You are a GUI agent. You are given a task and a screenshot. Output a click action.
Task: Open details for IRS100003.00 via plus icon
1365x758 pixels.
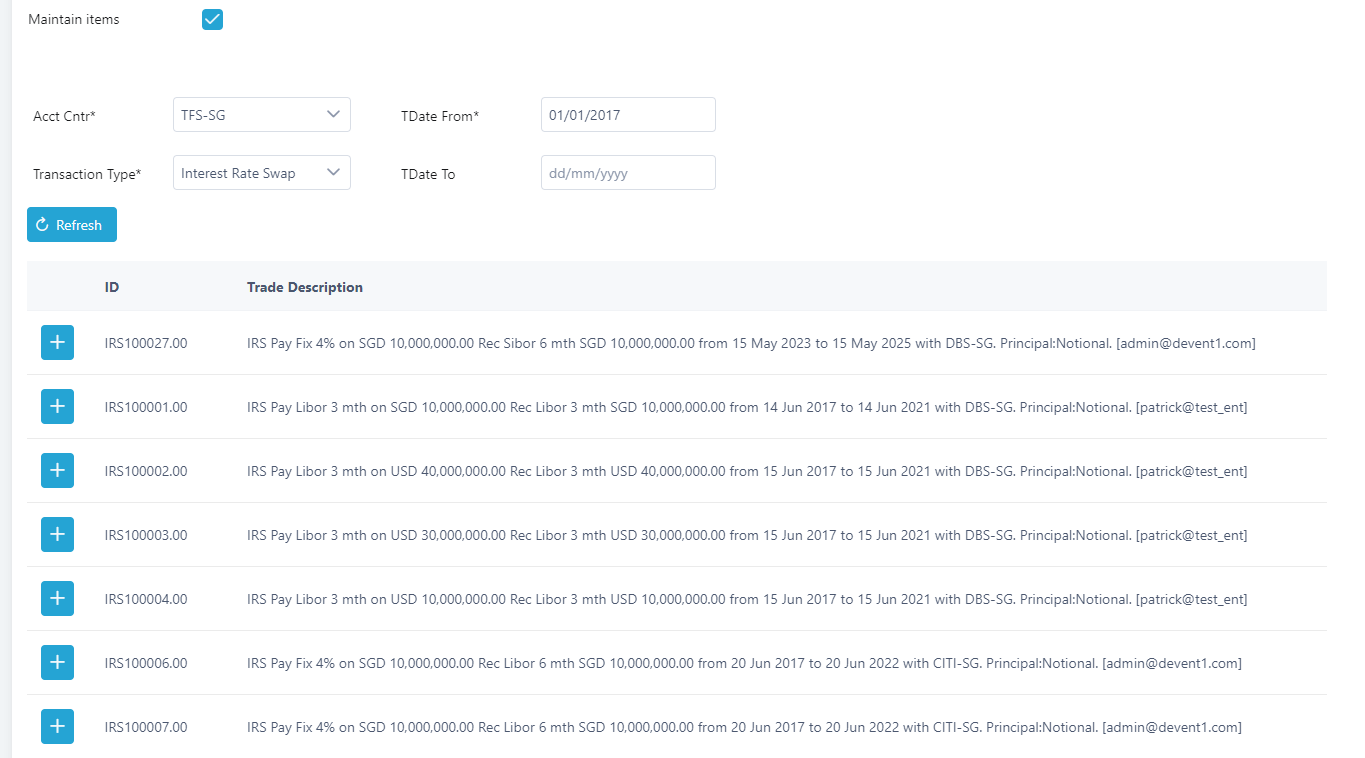[x=57, y=535]
